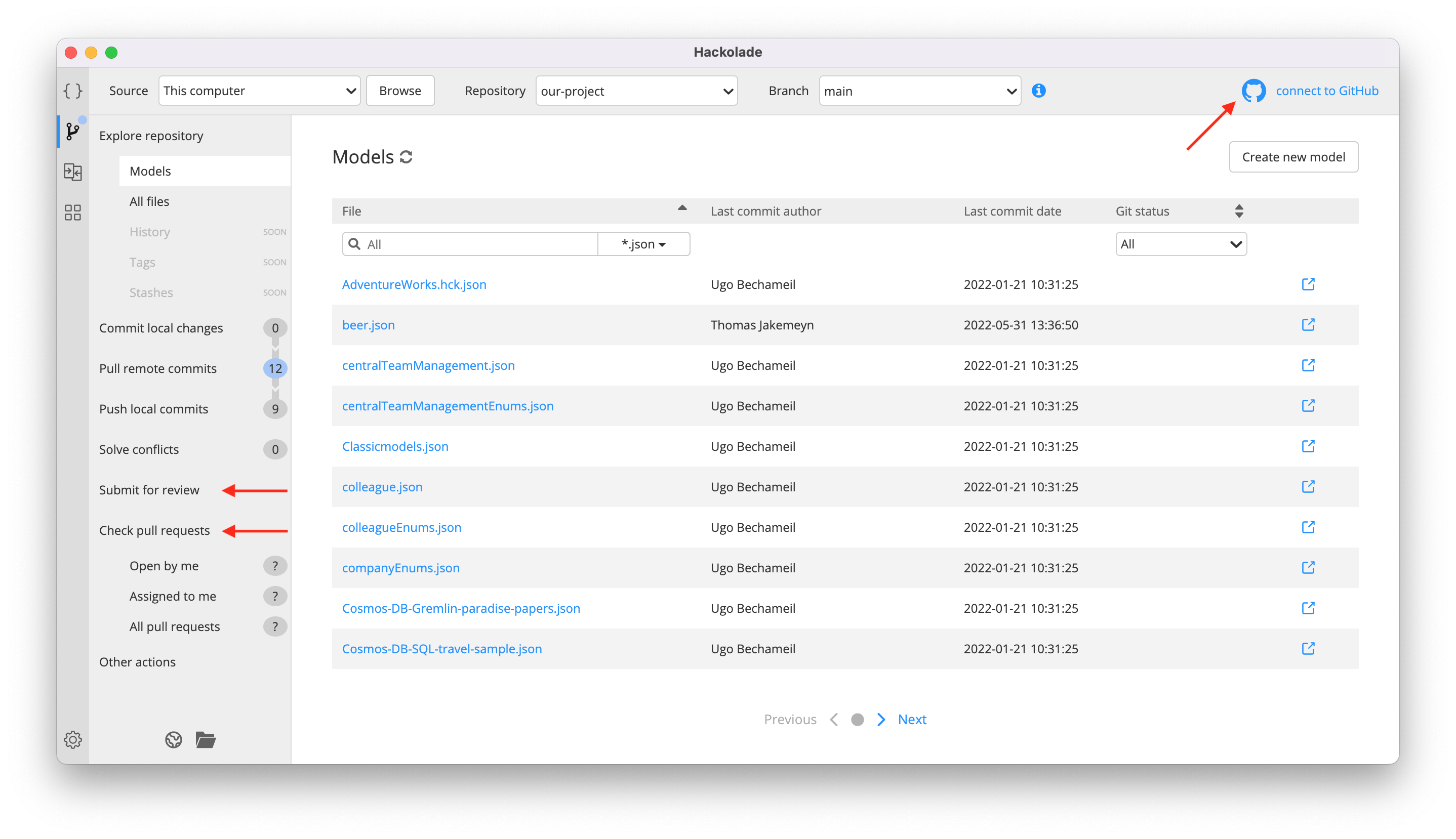Select Models tab in sidebar
Viewport: 1456px width, 839px height.
click(150, 171)
